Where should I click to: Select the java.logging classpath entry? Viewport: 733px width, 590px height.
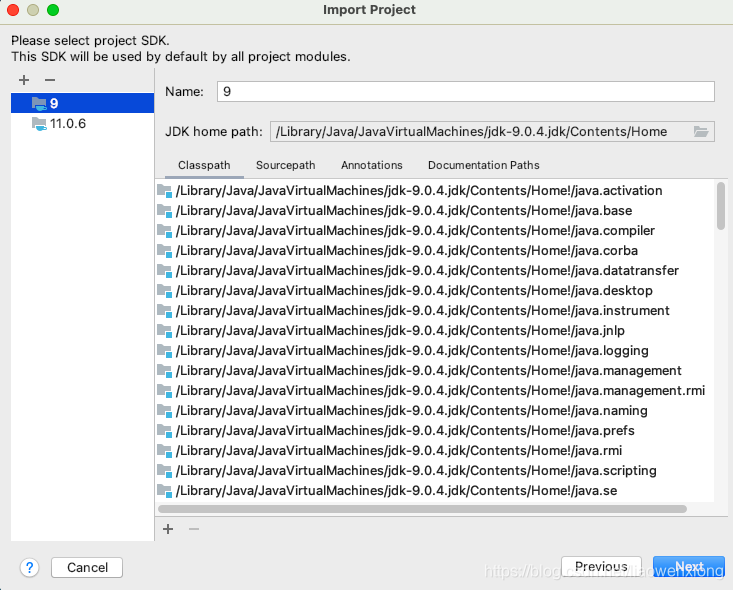435,351
